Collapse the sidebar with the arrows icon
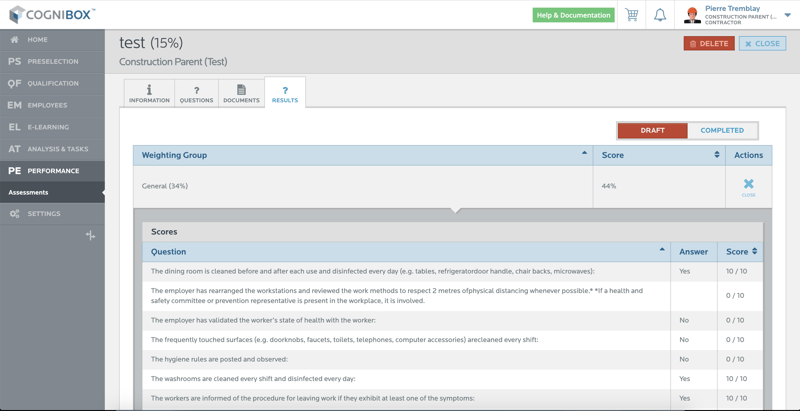This screenshot has width=800, height=411. [91, 236]
